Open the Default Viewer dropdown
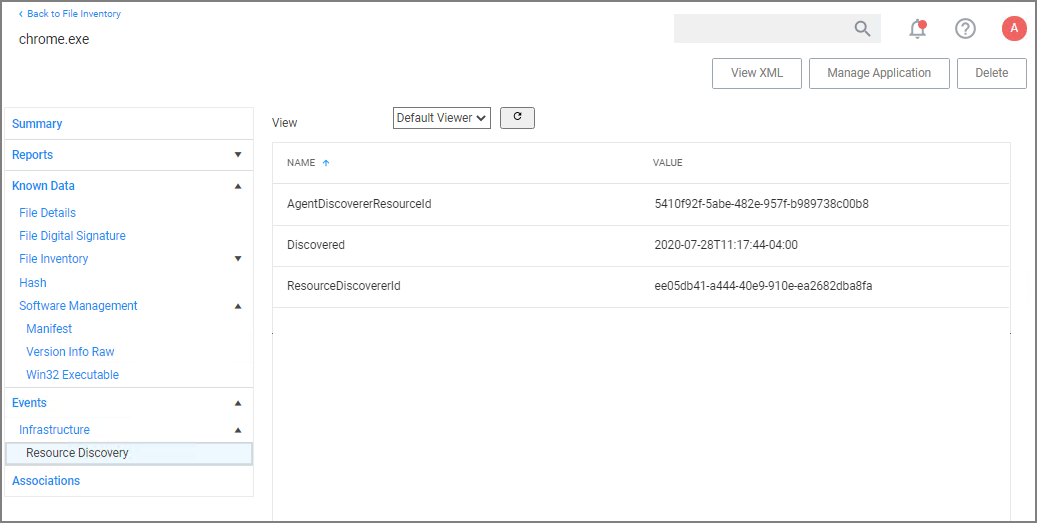This screenshot has width=1037, height=523. point(441,118)
